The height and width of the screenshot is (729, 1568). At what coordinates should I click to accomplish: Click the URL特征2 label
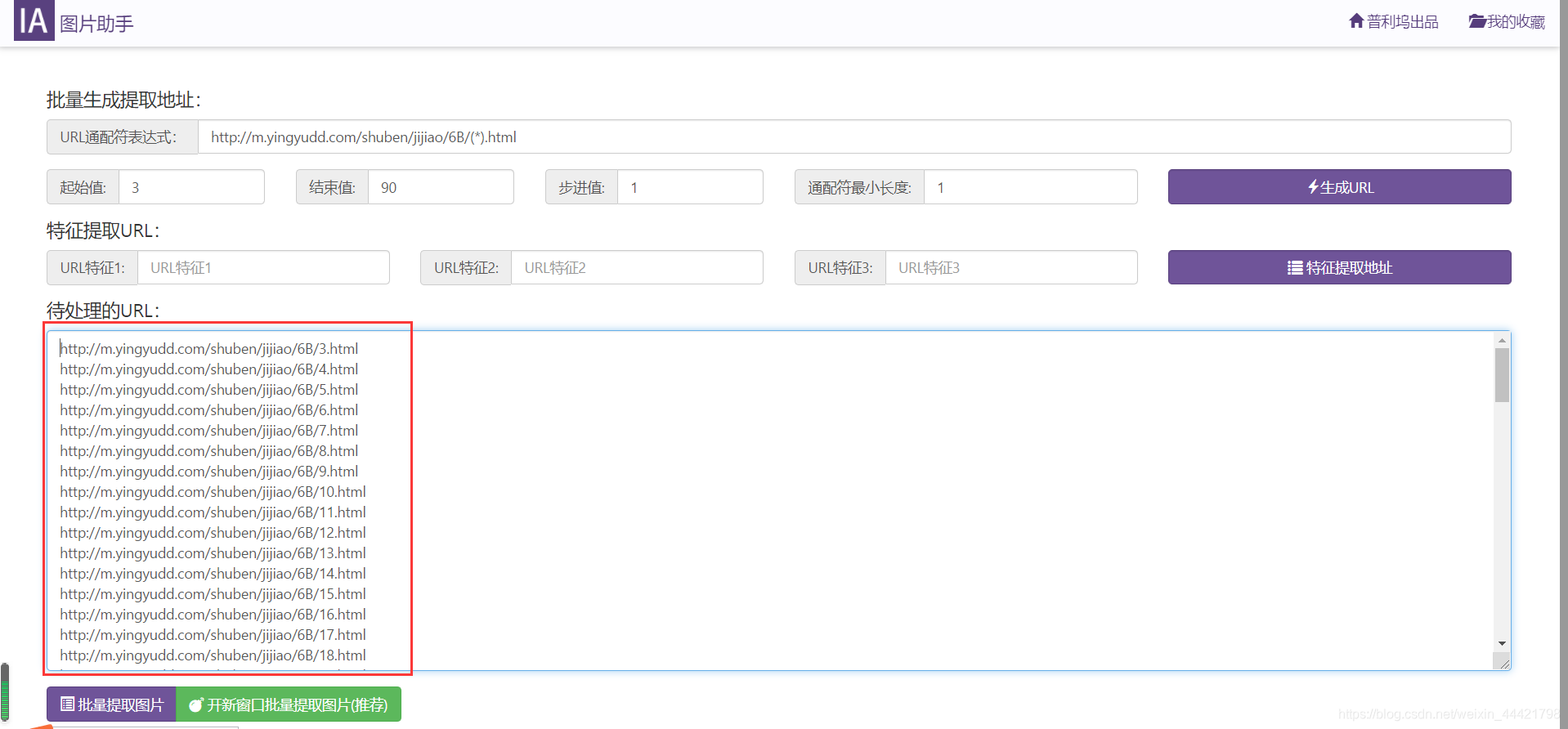pos(466,267)
